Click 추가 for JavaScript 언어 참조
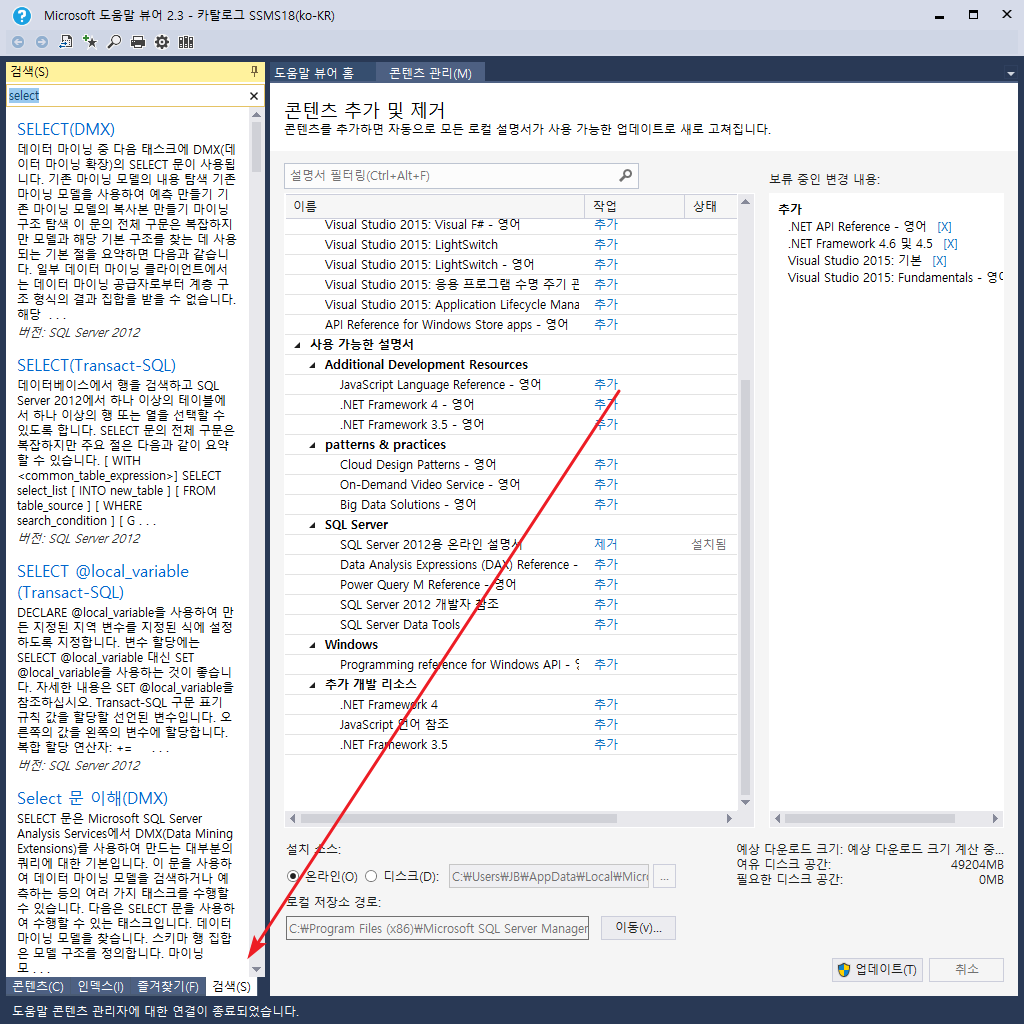Screen dimensions: 1024x1024 click(x=605, y=724)
